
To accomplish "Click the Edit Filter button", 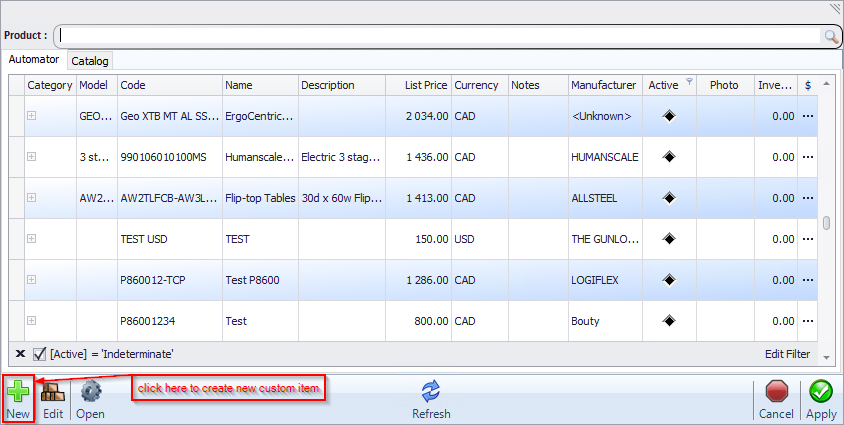I will (x=787, y=354).
